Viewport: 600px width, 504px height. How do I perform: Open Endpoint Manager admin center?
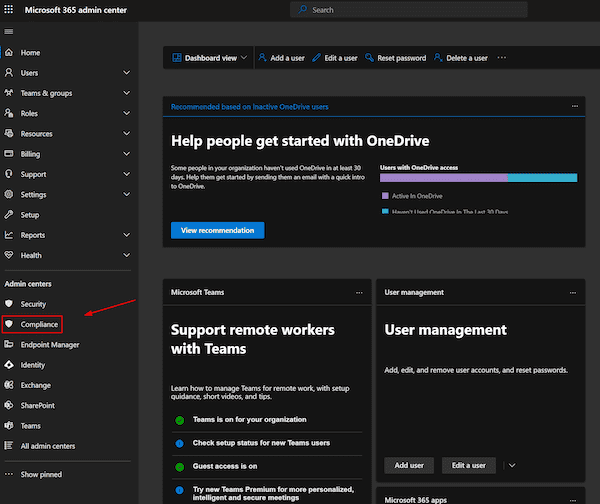[x=50, y=345]
